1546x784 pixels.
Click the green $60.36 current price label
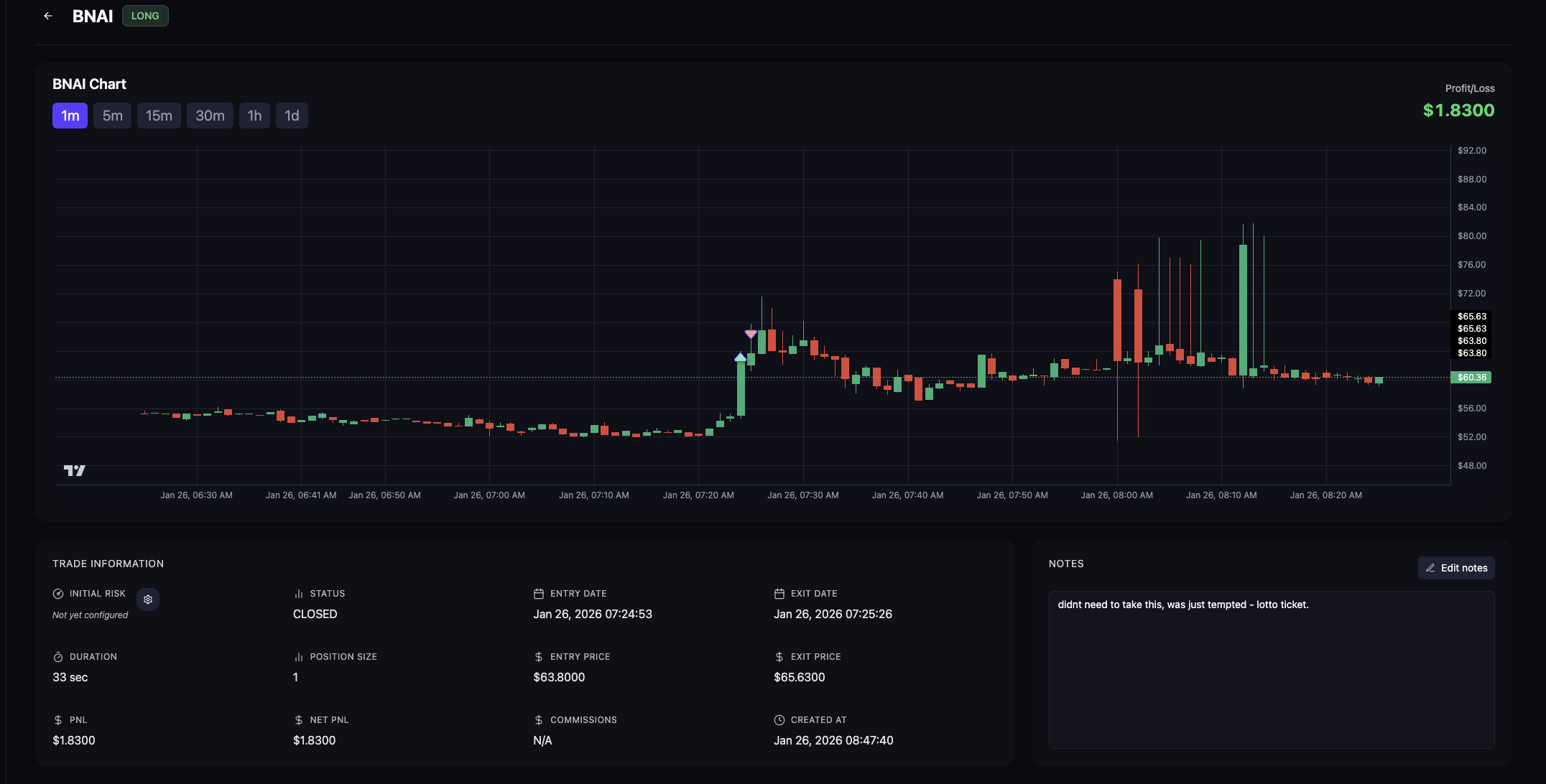tap(1471, 378)
